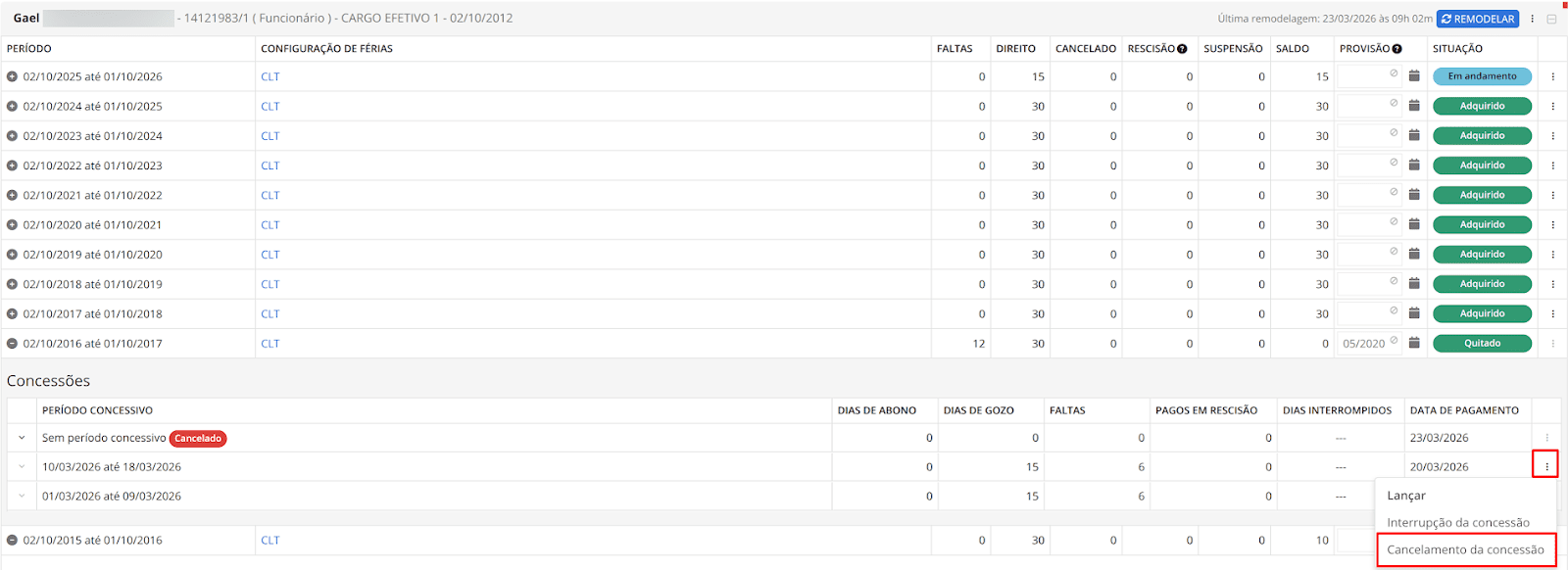Open the CLT link for period 02/10/2023
The width and height of the screenshot is (1568, 570).
point(269,136)
